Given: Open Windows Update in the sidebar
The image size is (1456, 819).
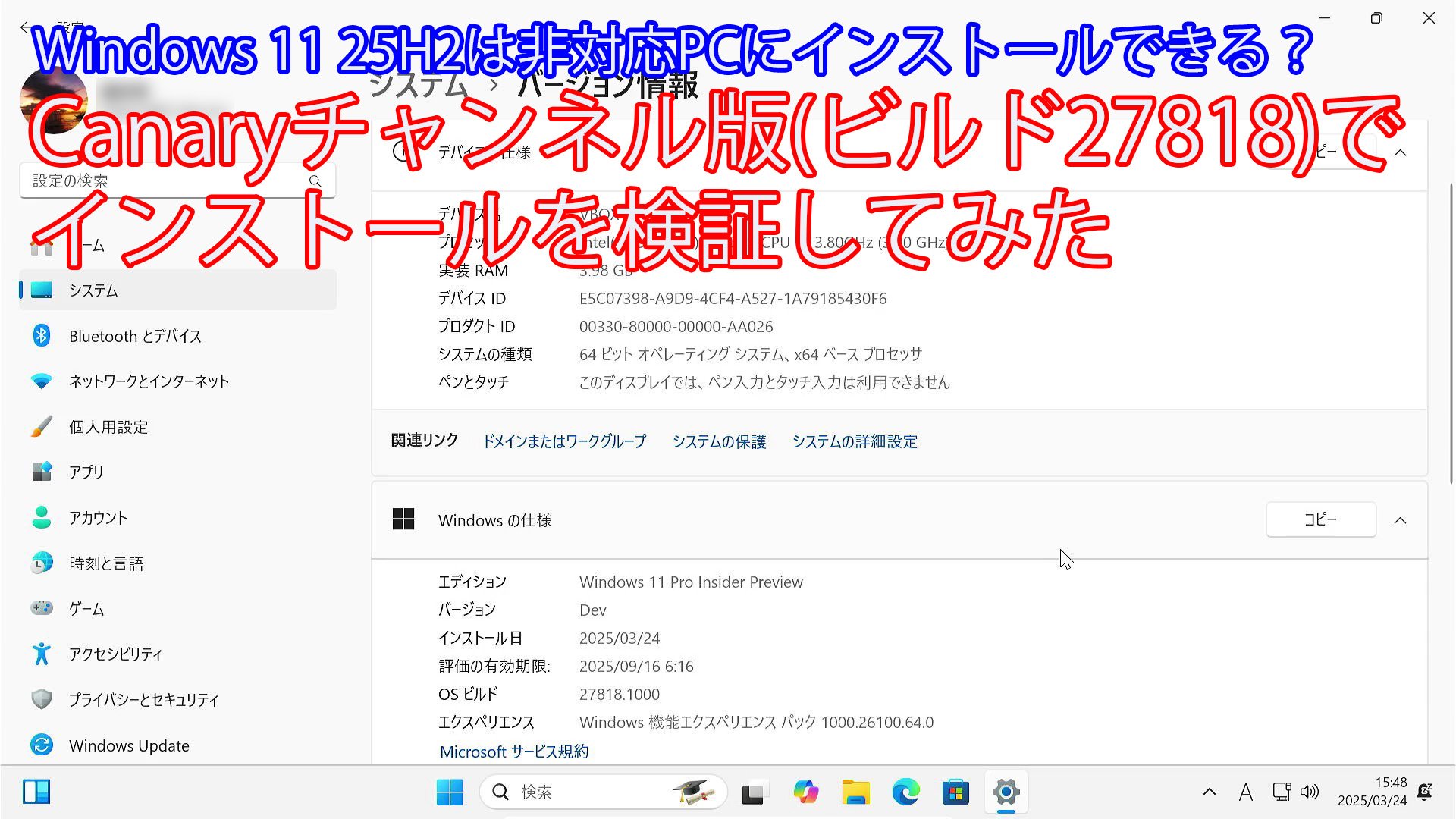Looking at the screenshot, I should (177, 745).
